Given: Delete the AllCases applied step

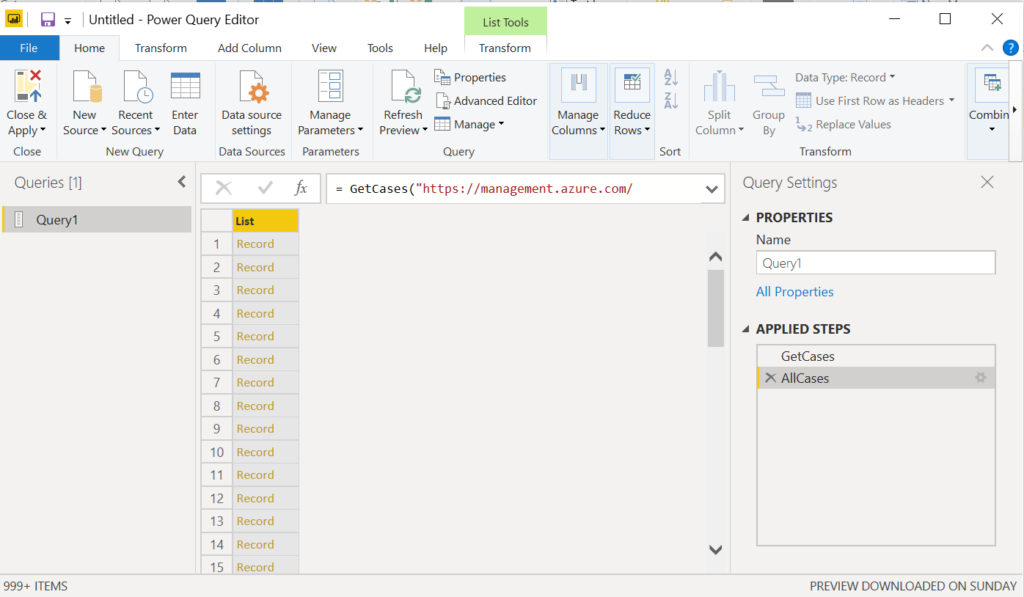Looking at the screenshot, I should click(x=771, y=378).
